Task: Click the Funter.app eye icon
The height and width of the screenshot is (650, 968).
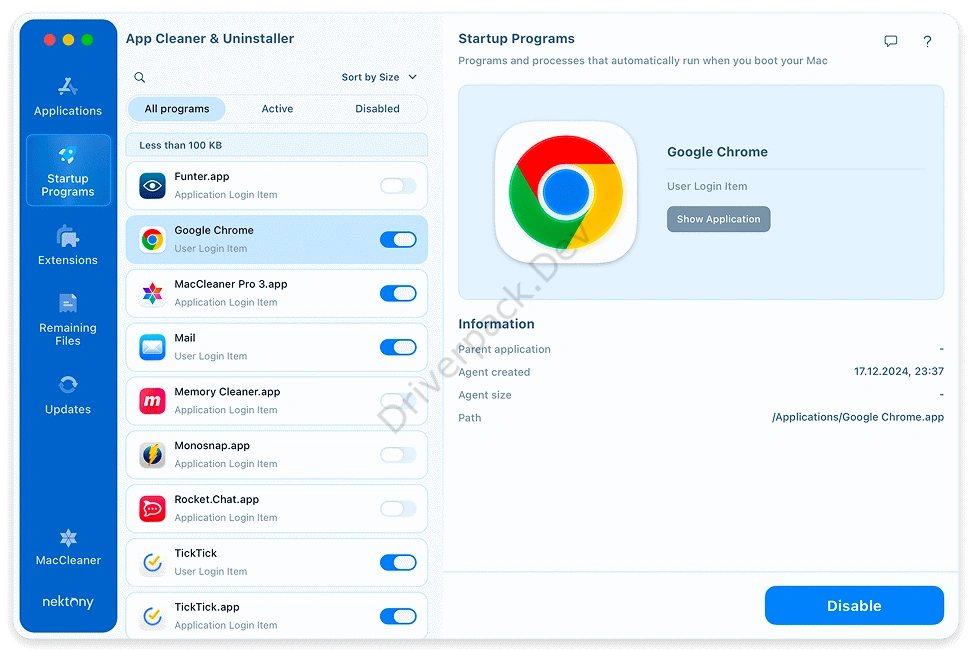Action: (x=152, y=186)
